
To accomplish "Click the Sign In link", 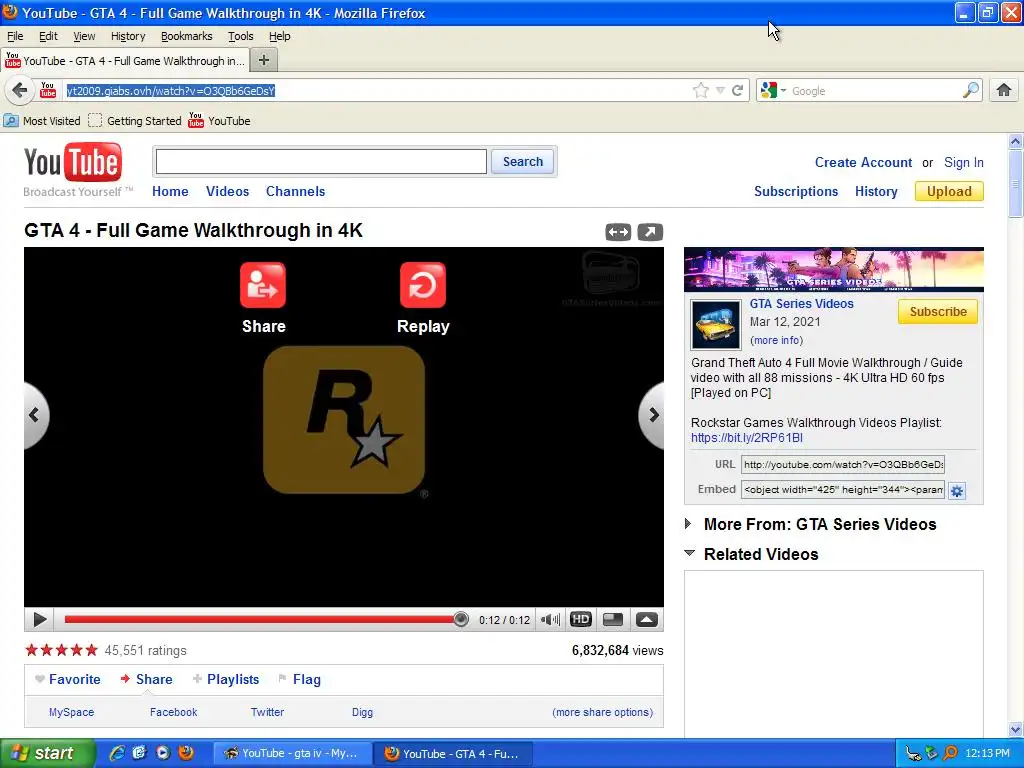I will 963,163.
